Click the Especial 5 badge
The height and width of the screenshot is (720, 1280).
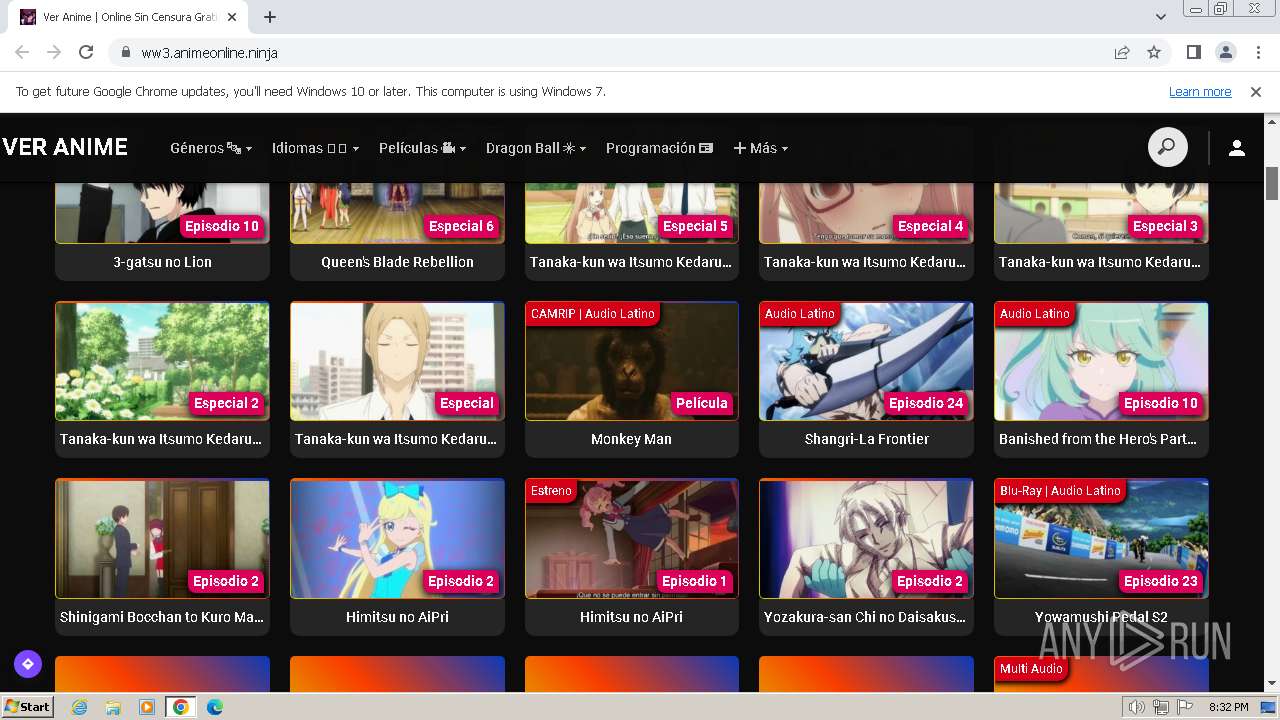(x=696, y=226)
